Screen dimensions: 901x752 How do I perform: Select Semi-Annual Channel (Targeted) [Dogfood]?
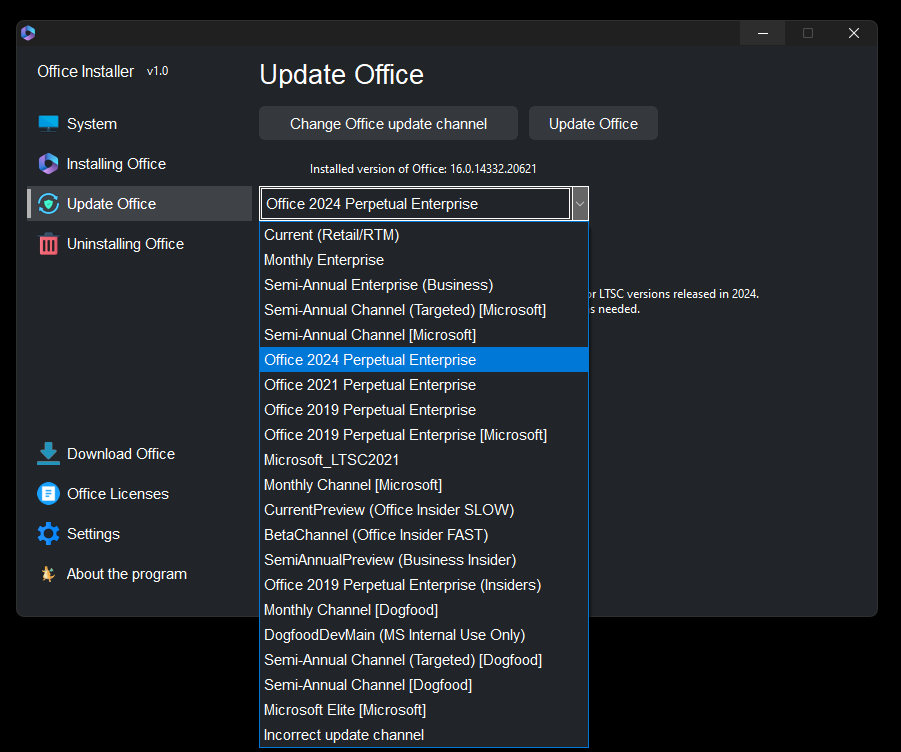424,660
